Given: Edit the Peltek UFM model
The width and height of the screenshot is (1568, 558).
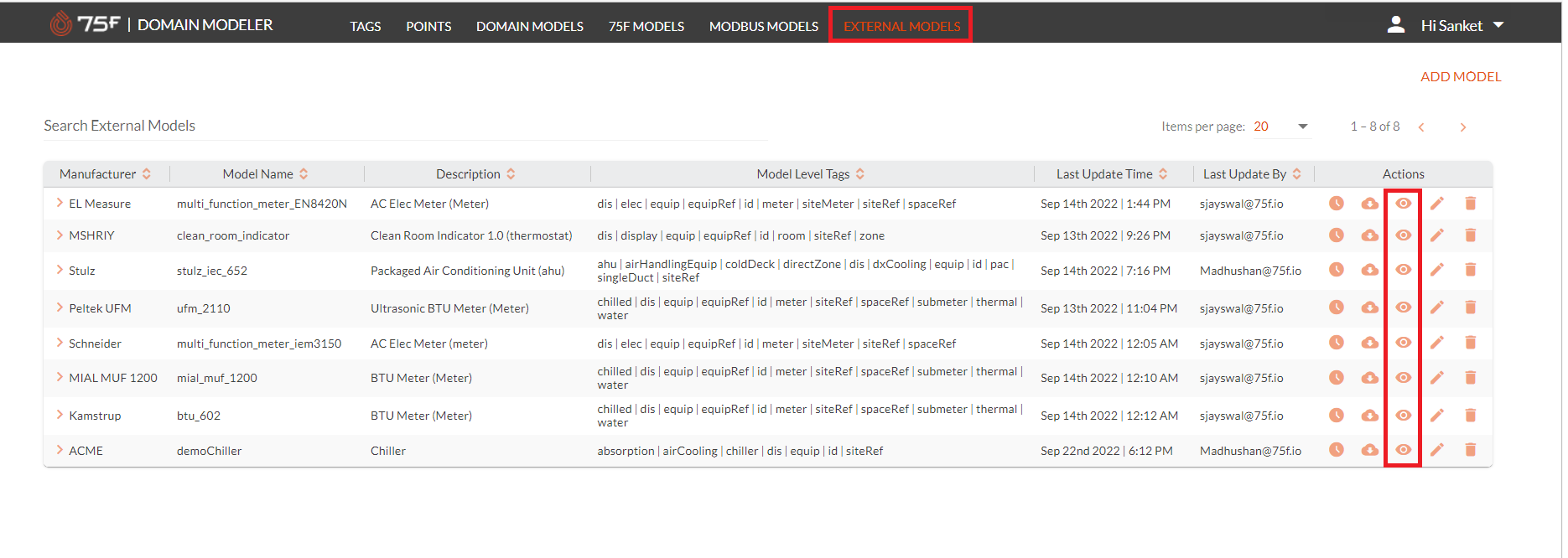Looking at the screenshot, I should [1437, 307].
